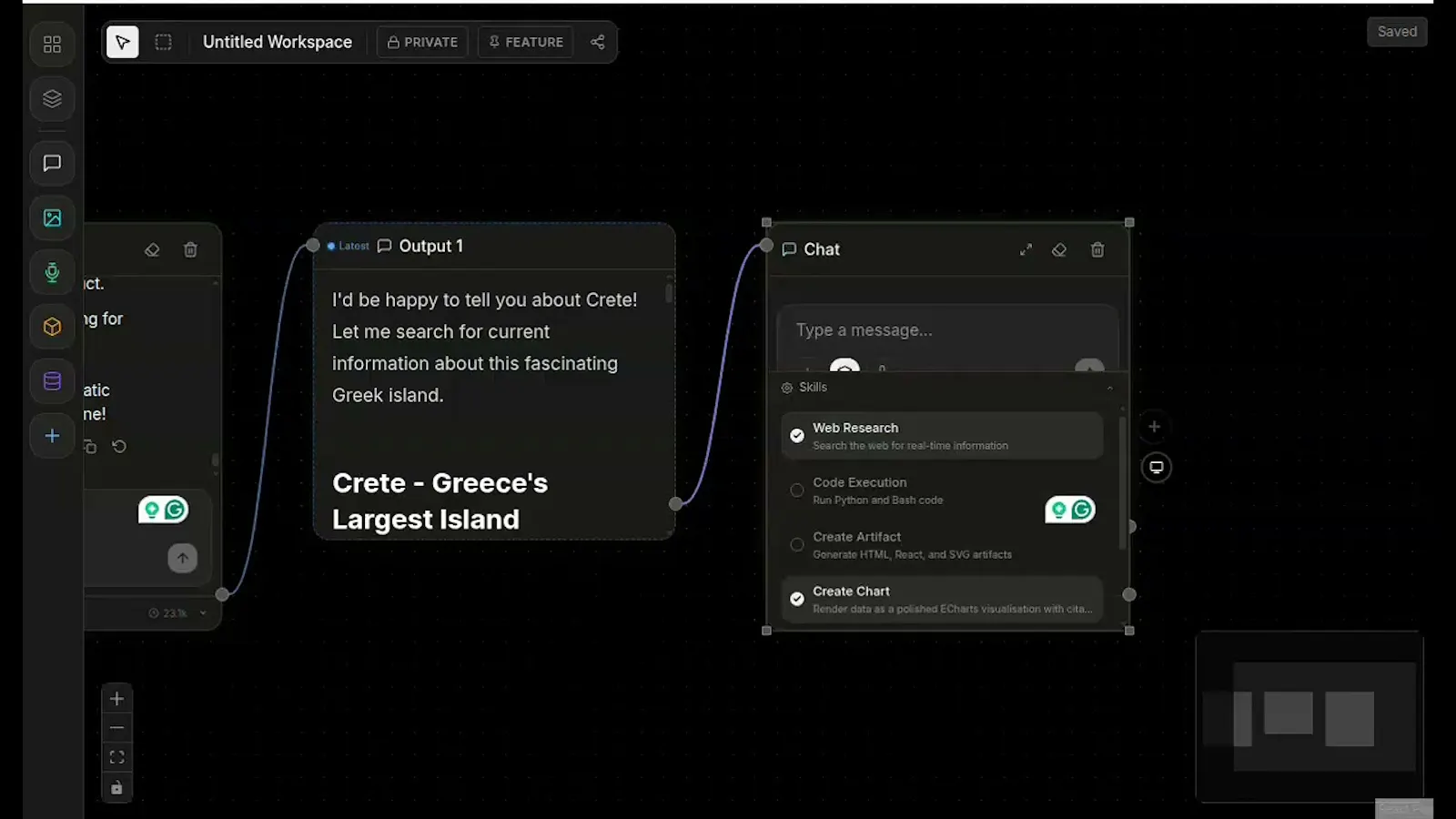Click the Chat node title

tap(822, 249)
